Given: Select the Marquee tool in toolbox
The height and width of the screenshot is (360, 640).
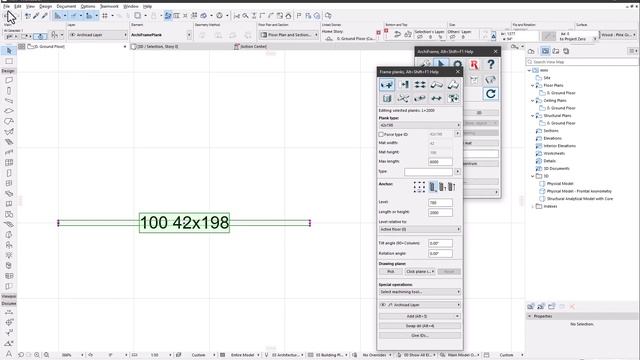Looking at the screenshot, I should [9, 61].
